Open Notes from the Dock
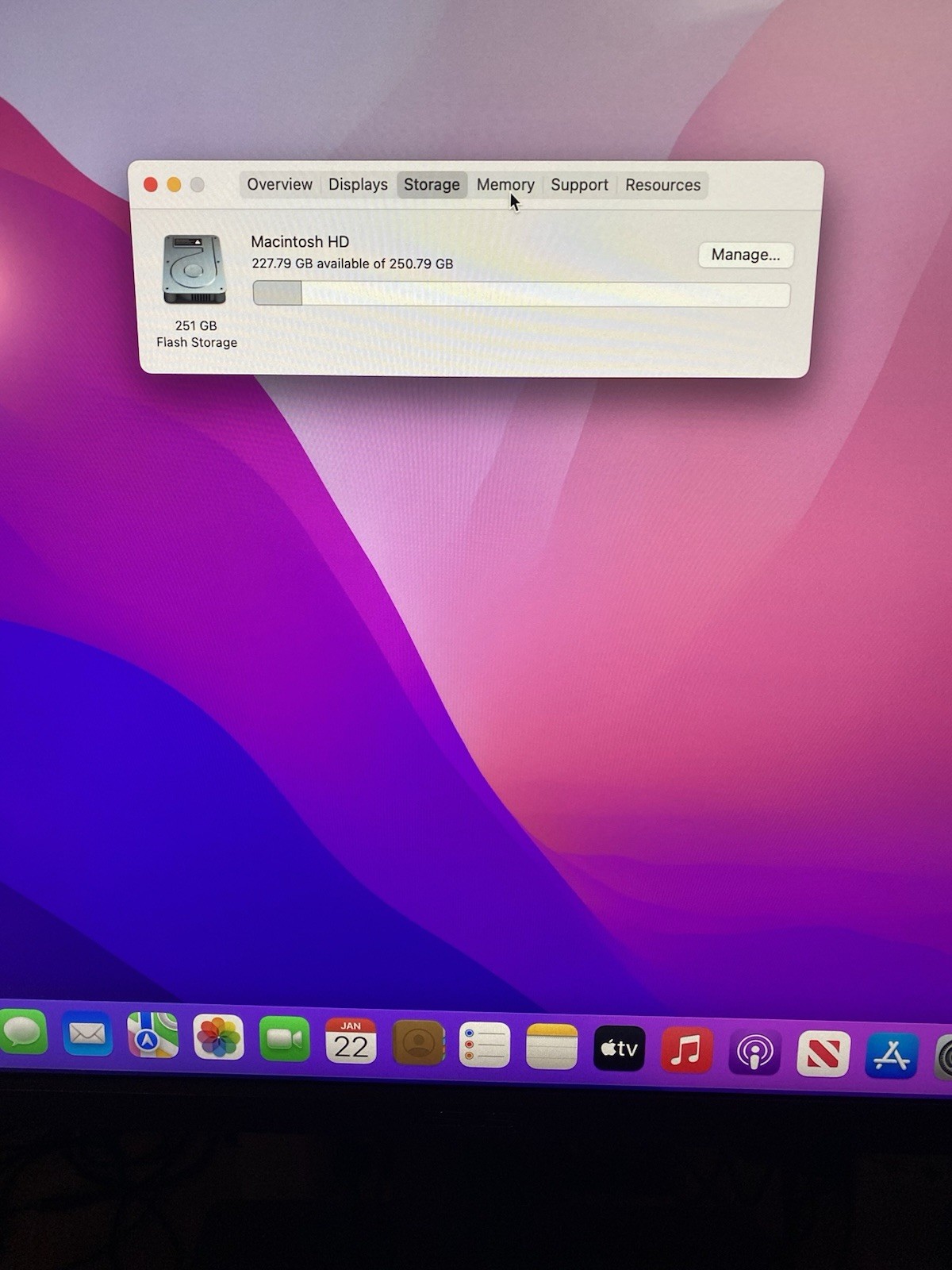 point(551,1046)
